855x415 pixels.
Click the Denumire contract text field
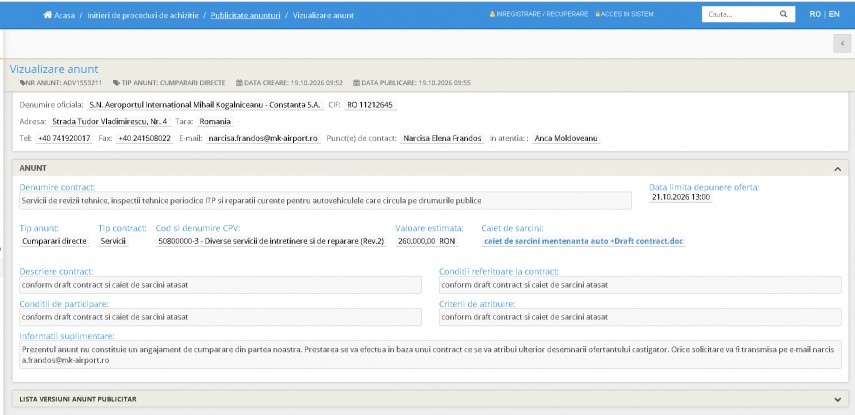[x=325, y=201]
